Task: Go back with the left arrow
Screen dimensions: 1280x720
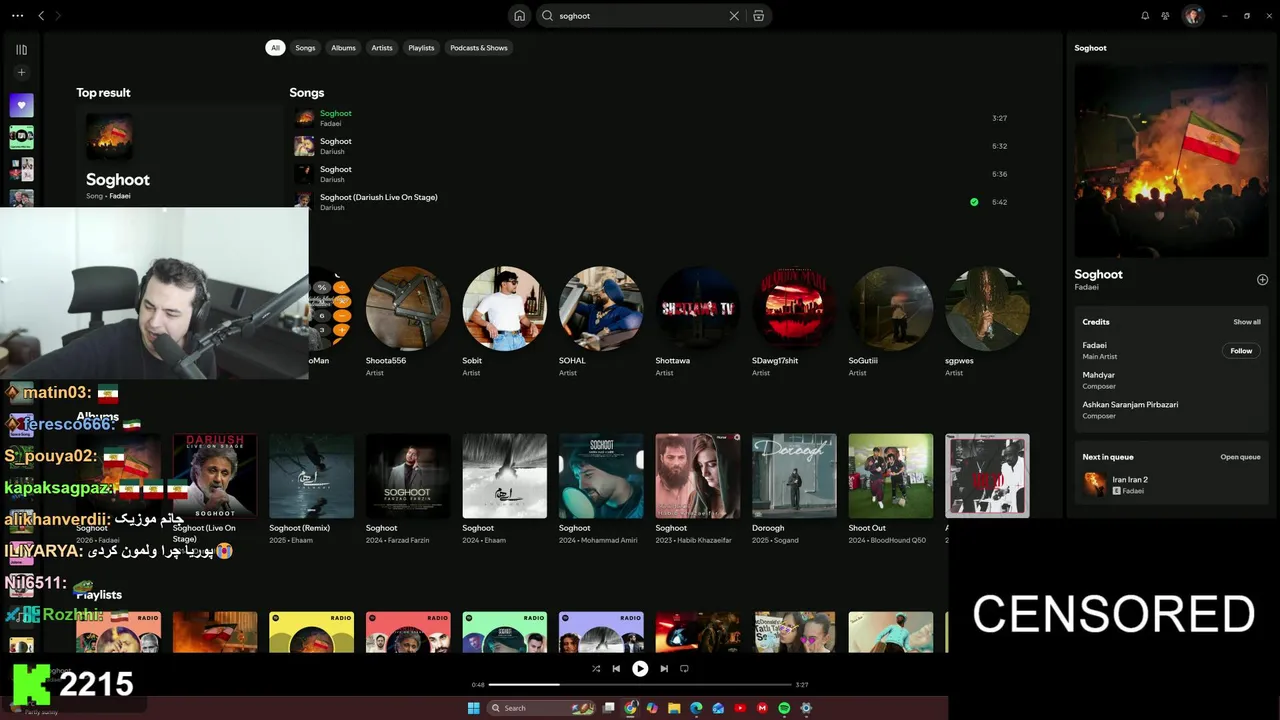Action: point(41,16)
